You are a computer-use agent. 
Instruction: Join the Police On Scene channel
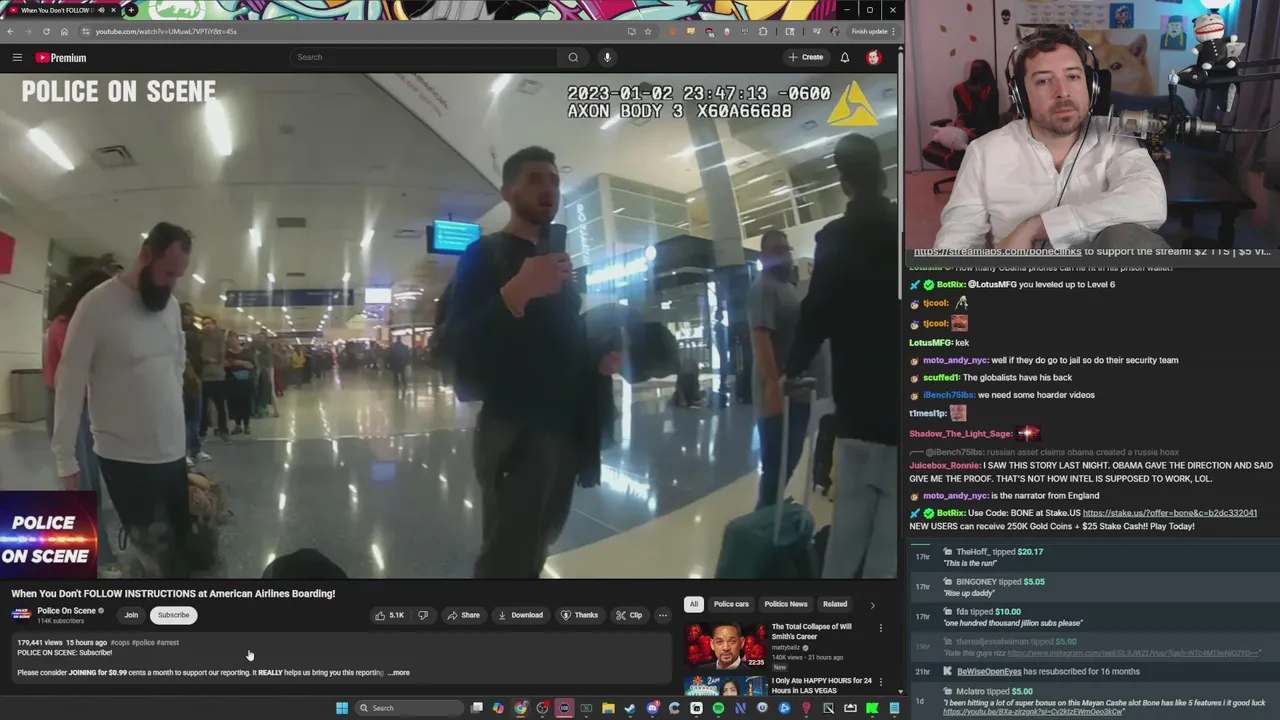coord(131,615)
